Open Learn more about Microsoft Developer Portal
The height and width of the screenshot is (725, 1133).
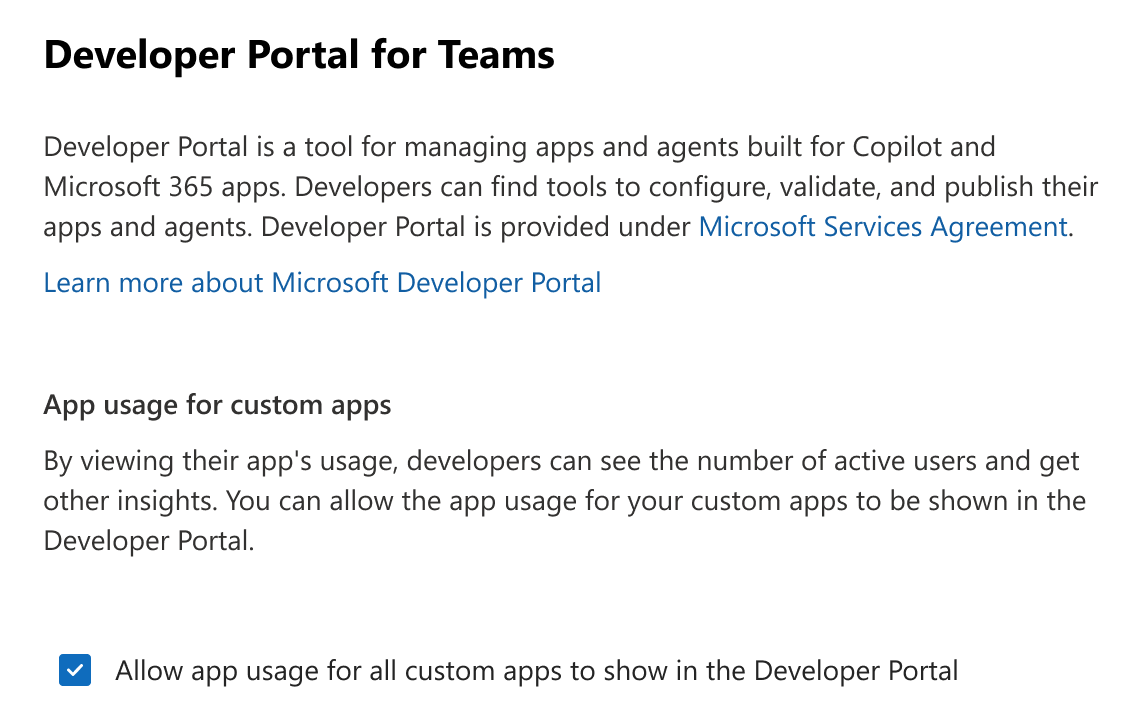click(322, 283)
